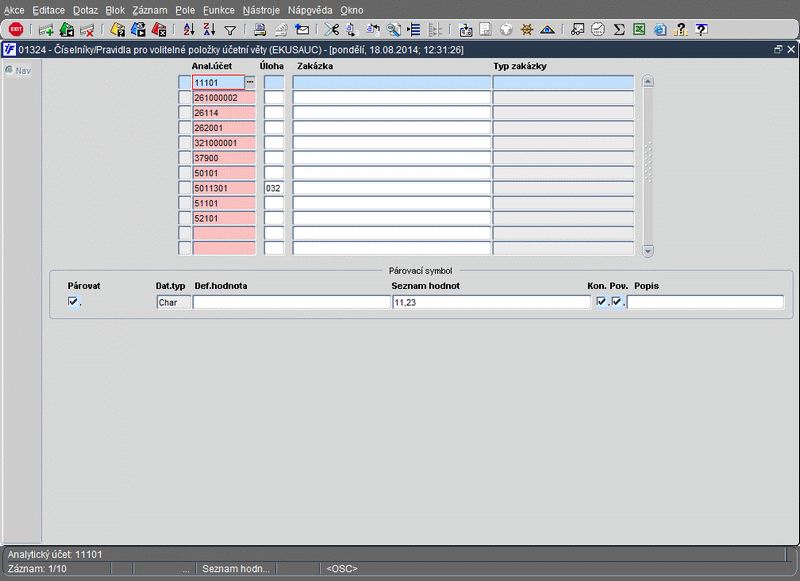Click the Zakázka field in 11101 row
This screenshot has width=800, height=581.
391,82
